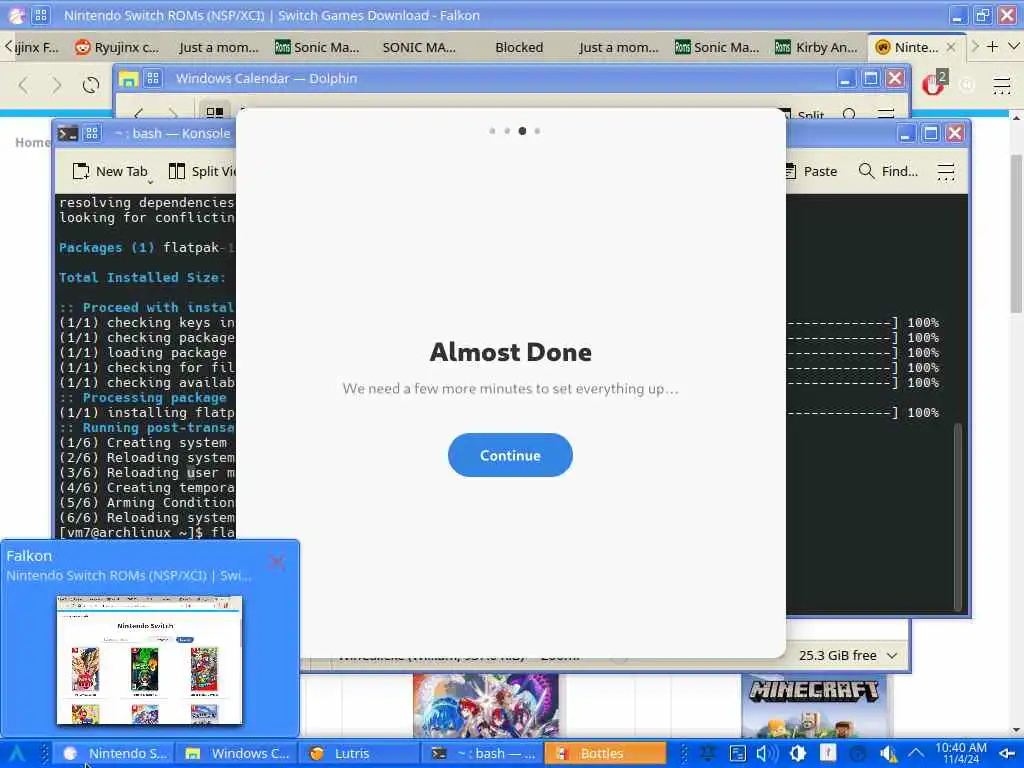Click Split View in Konsole toolbar
Viewport: 1024px width, 768px height.
[201, 171]
